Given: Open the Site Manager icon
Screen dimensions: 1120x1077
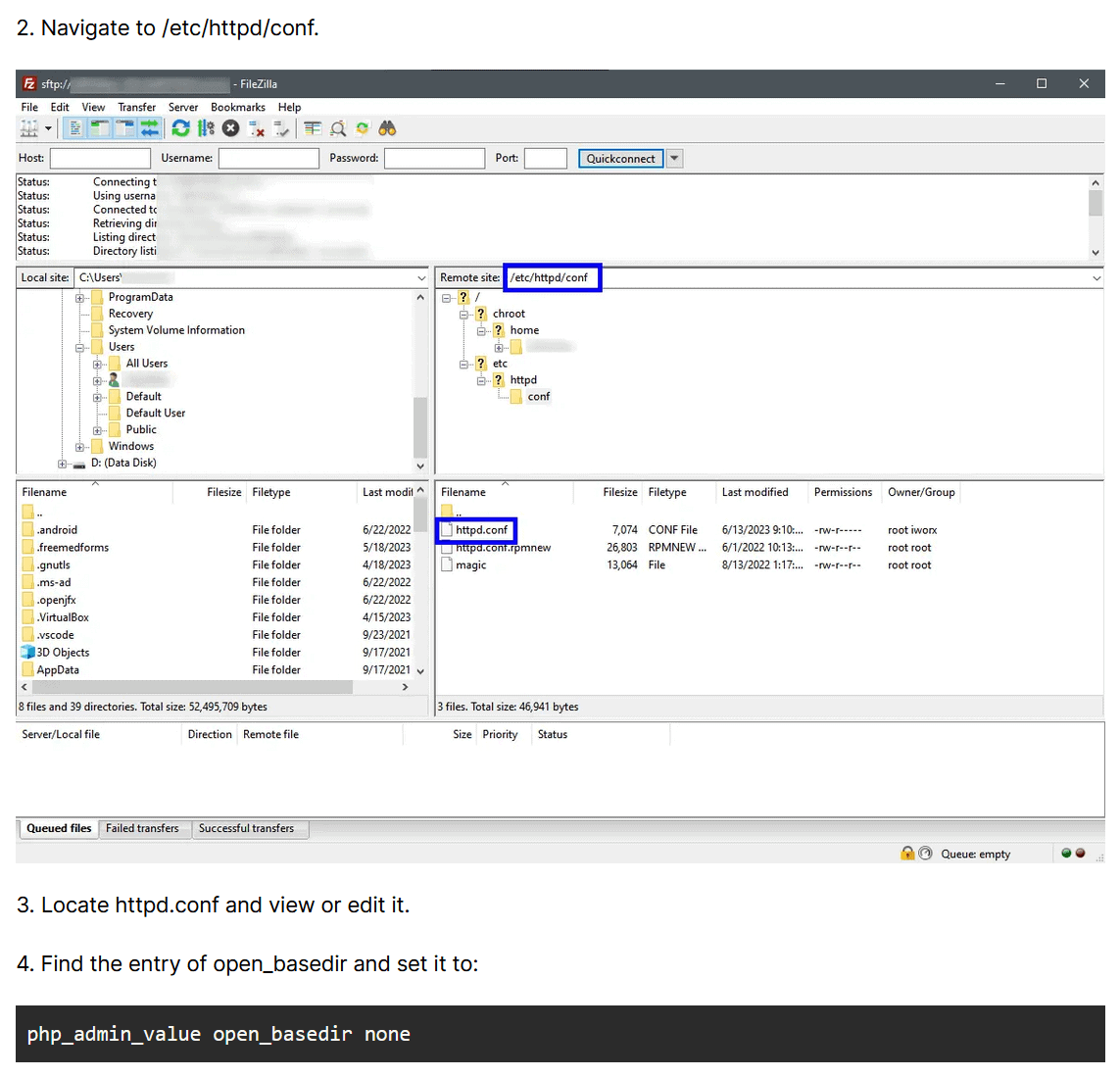Looking at the screenshot, I should (28, 128).
